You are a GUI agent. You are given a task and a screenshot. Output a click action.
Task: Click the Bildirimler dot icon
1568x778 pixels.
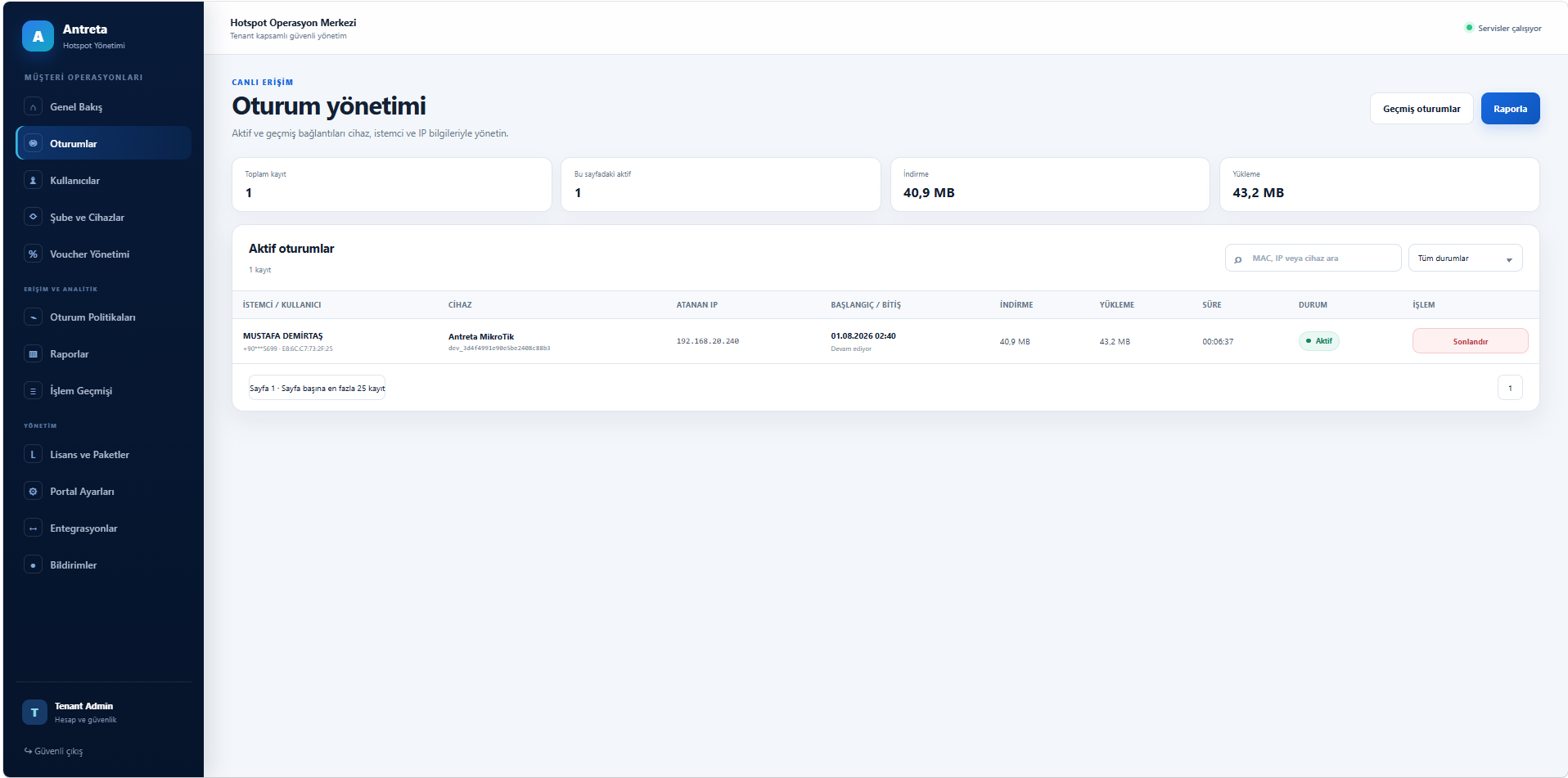point(33,565)
